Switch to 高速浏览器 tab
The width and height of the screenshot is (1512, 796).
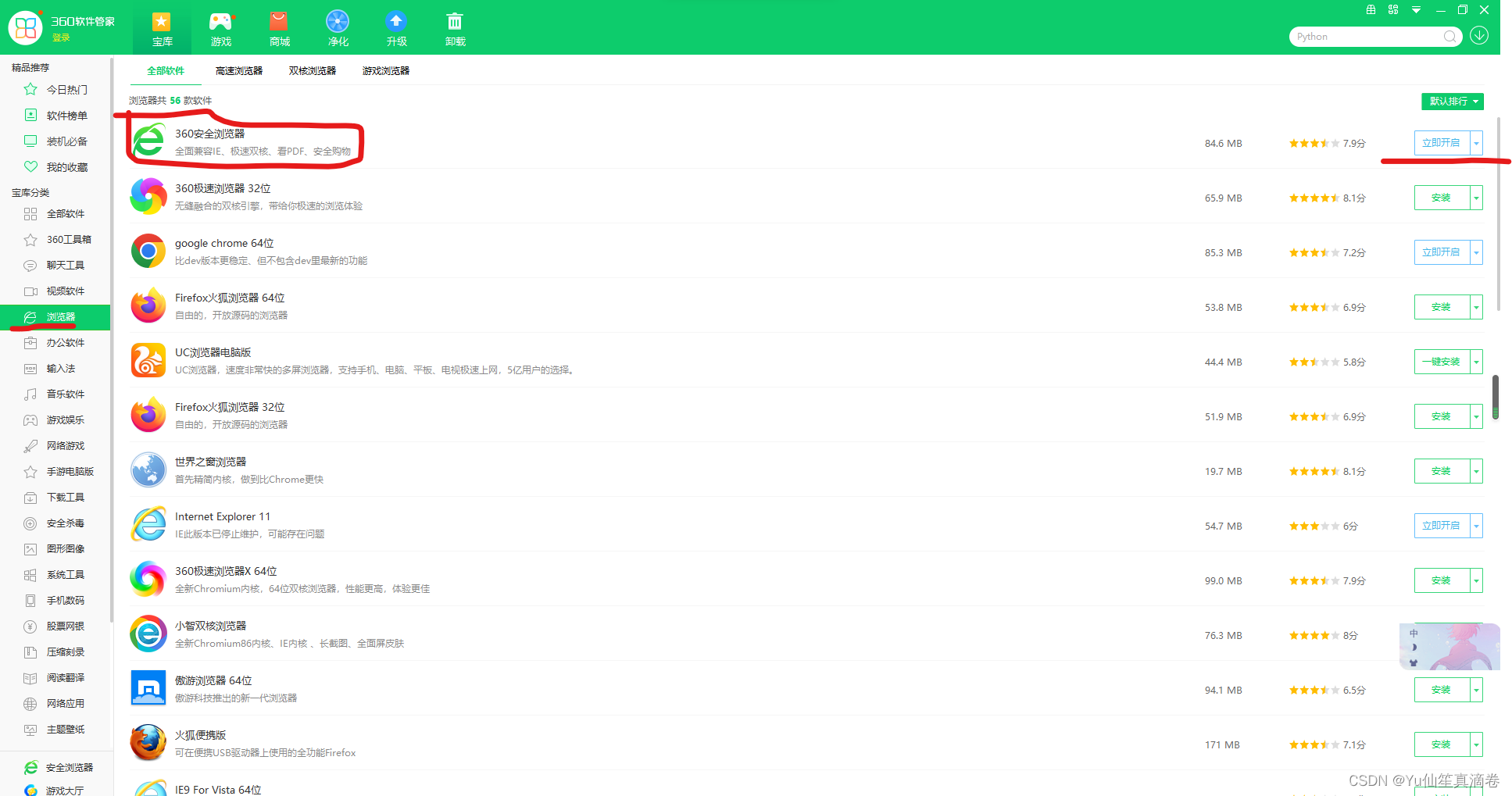point(239,71)
